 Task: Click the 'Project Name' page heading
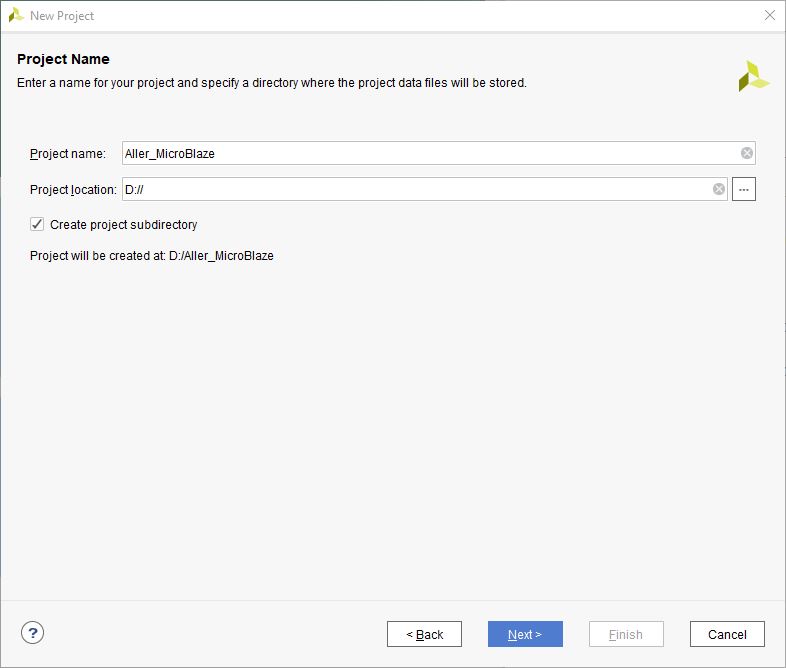63,59
